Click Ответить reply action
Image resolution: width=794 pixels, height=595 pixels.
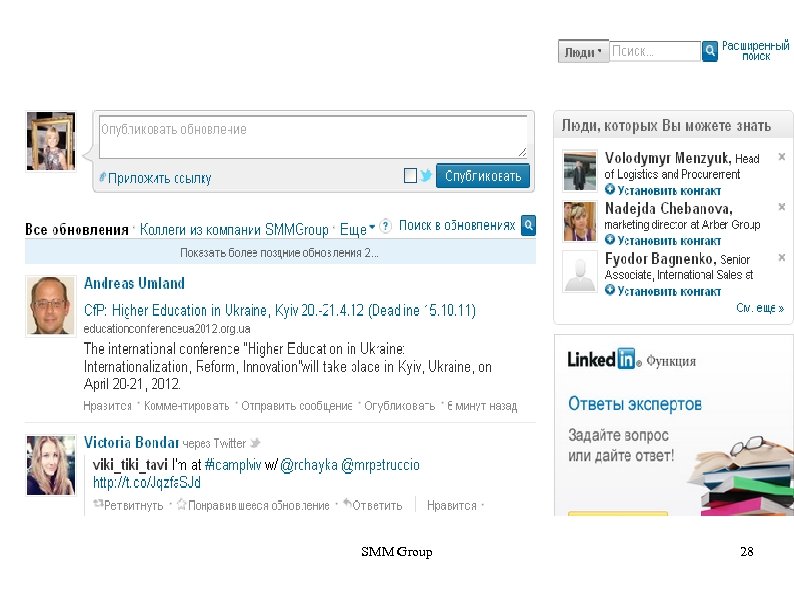click(373, 505)
